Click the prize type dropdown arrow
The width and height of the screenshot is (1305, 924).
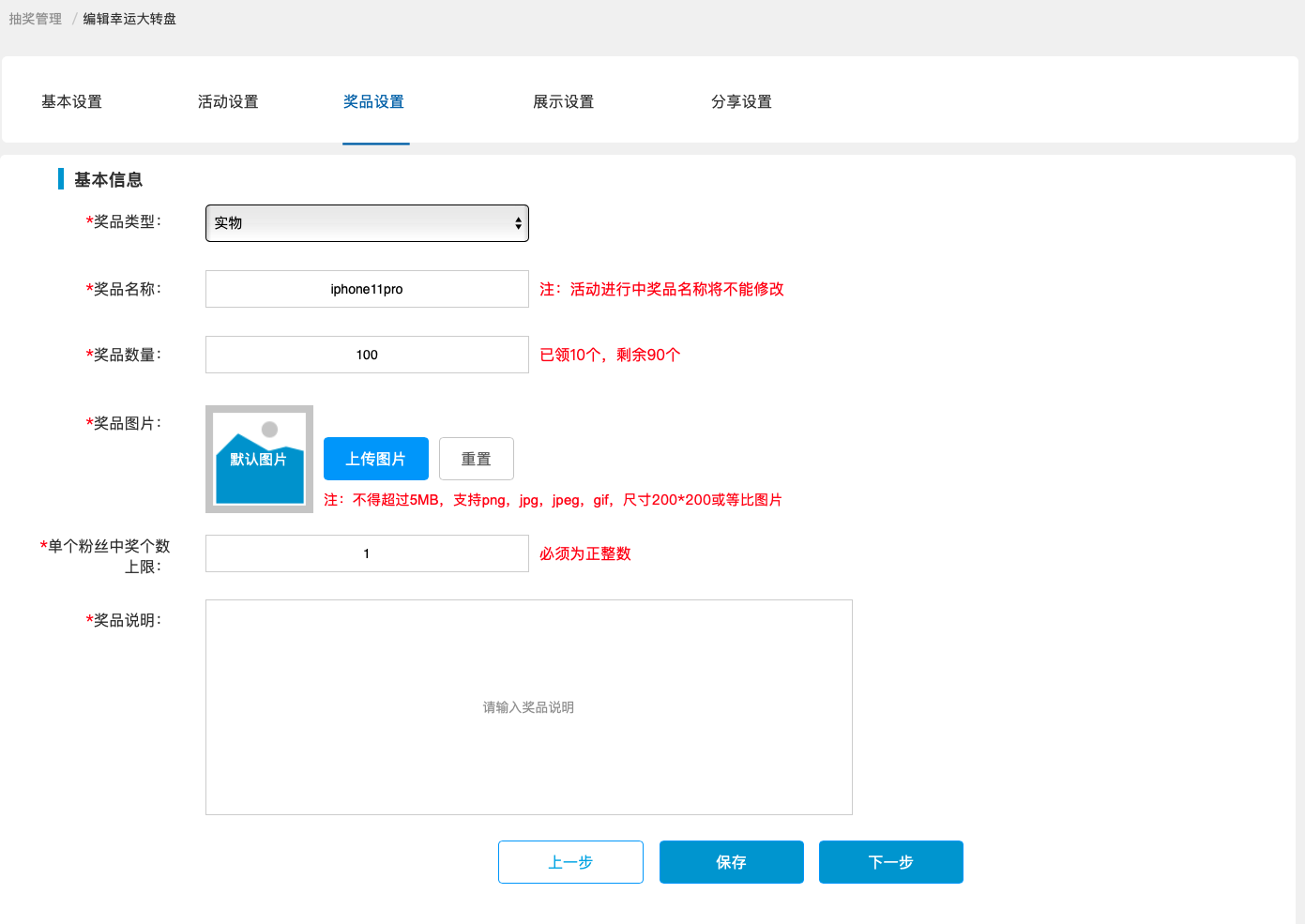coord(517,223)
